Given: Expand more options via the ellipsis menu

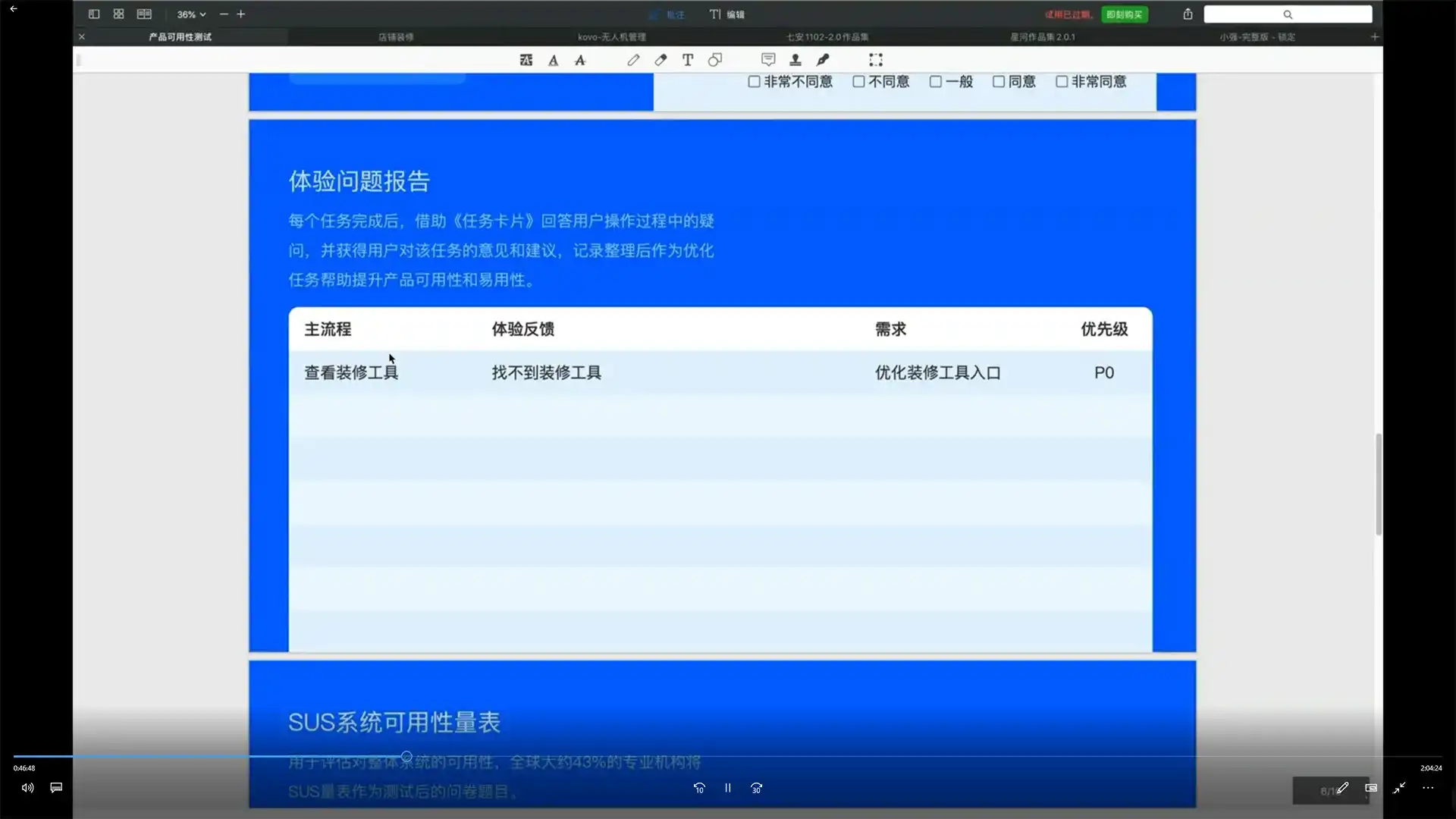Looking at the screenshot, I should point(1428,788).
